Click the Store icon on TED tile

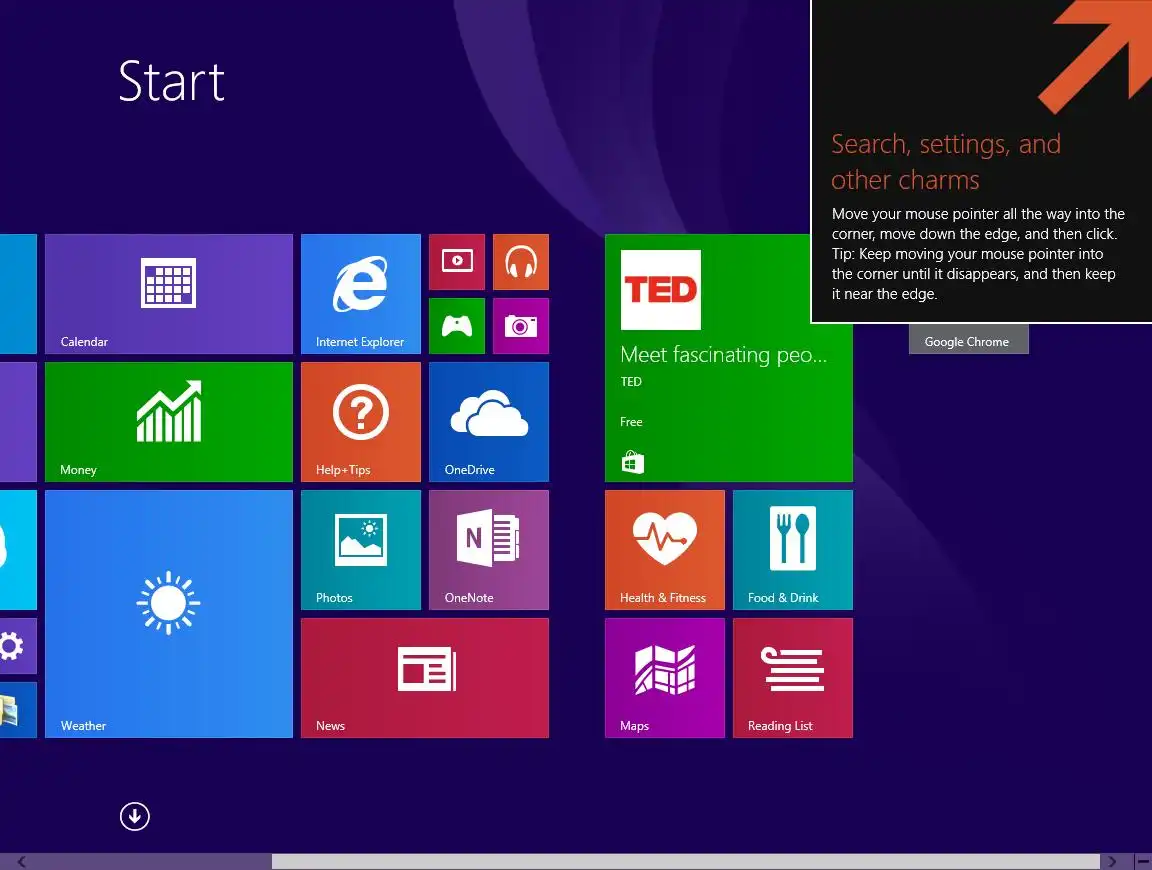click(x=633, y=462)
